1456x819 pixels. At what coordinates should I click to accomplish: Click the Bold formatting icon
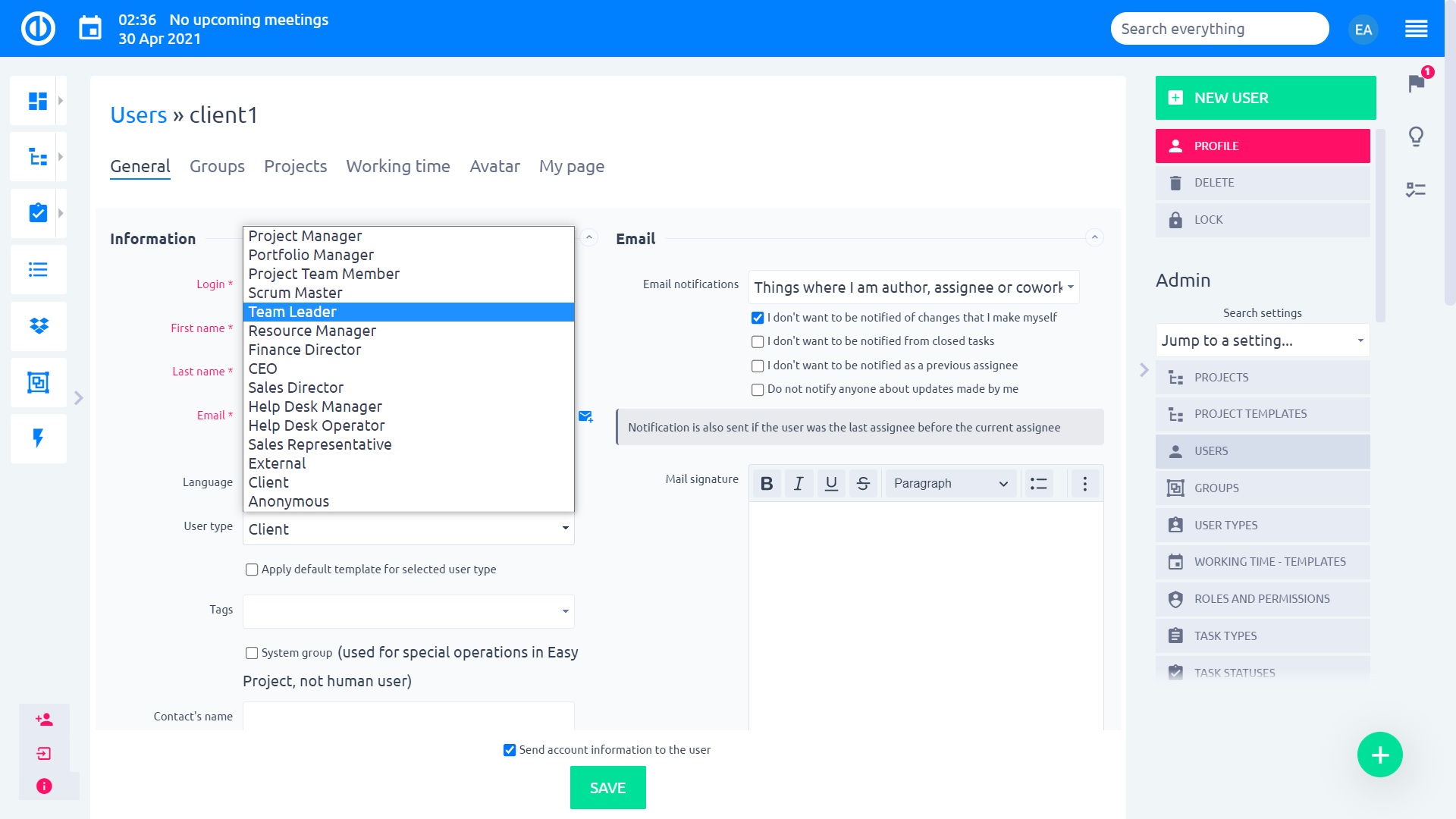pos(767,484)
